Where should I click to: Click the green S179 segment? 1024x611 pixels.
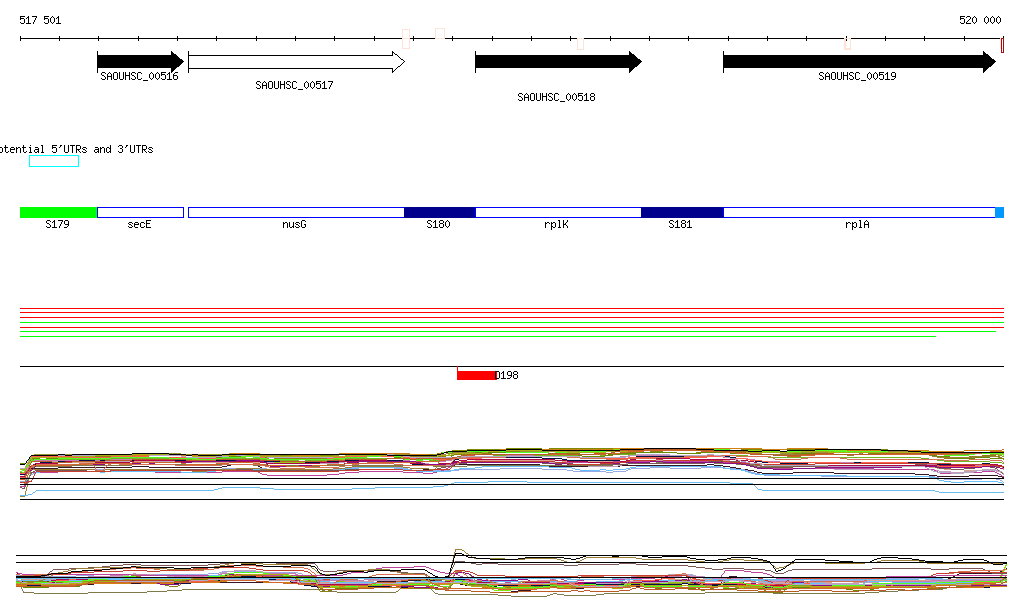[58, 213]
